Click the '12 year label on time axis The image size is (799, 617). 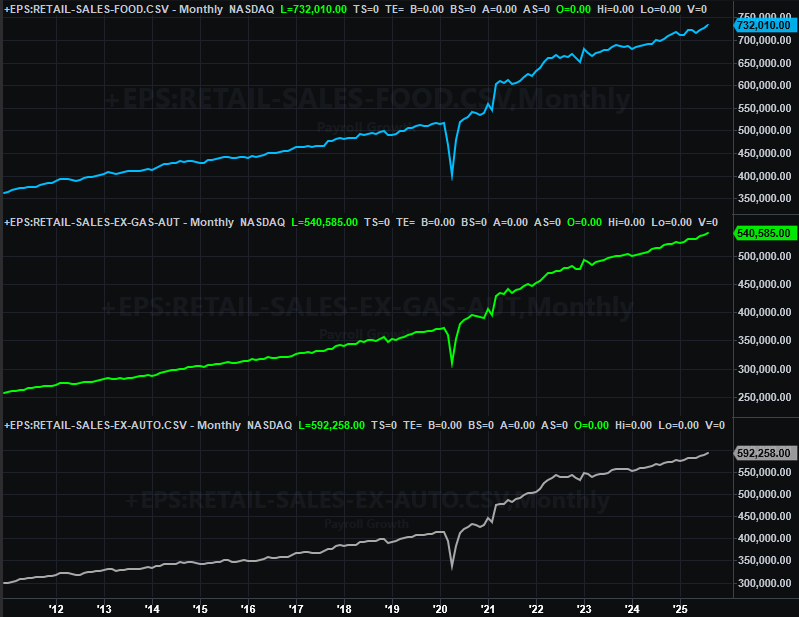point(56,607)
